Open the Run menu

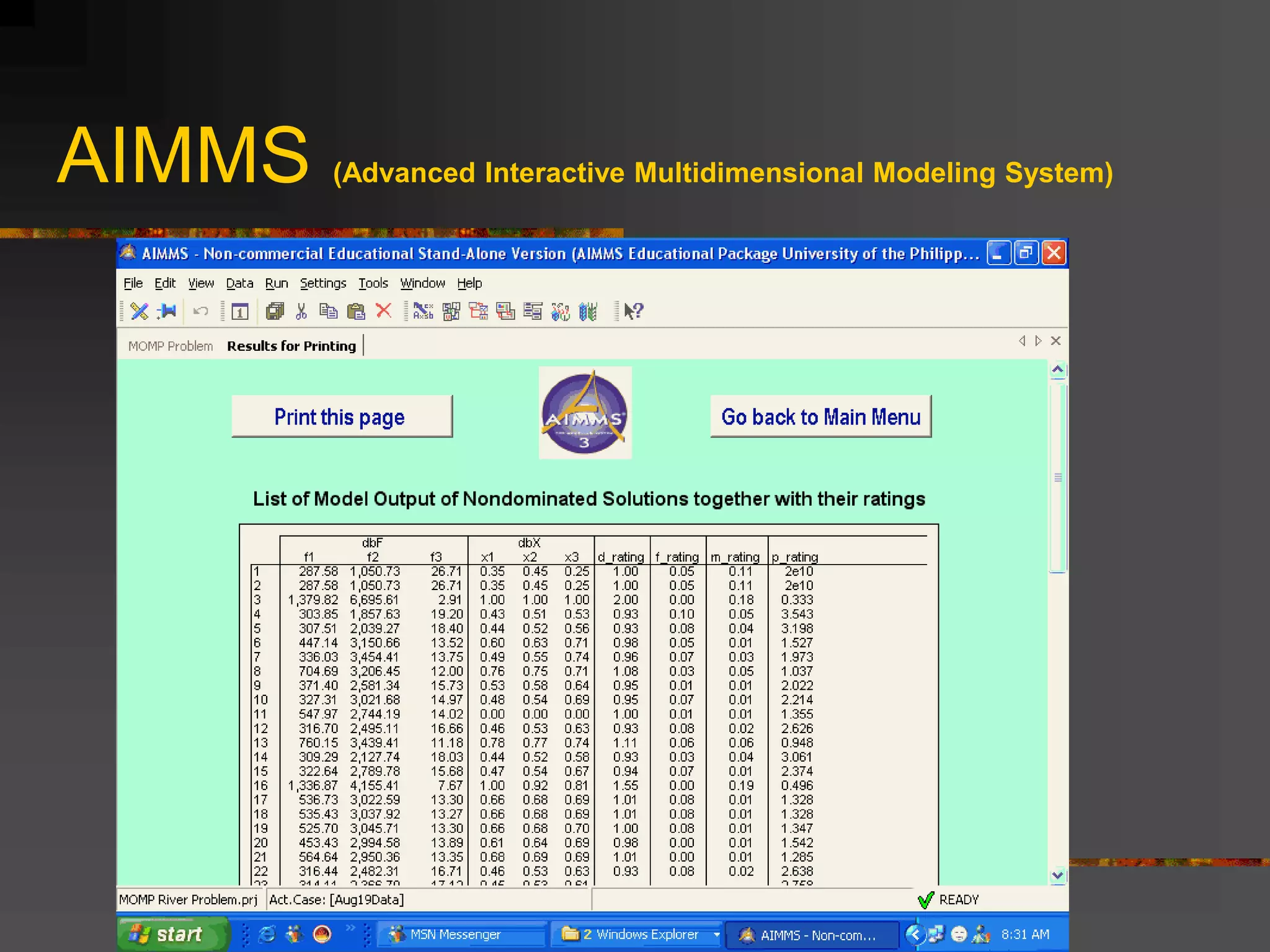[x=277, y=283]
